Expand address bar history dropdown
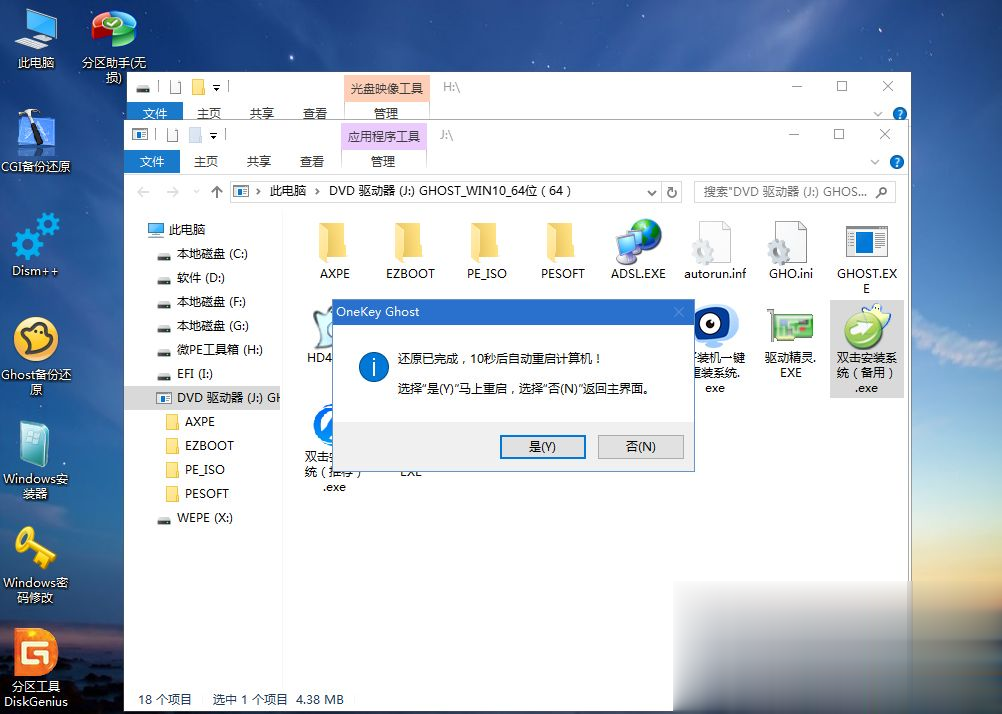 pyautogui.click(x=651, y=192)
